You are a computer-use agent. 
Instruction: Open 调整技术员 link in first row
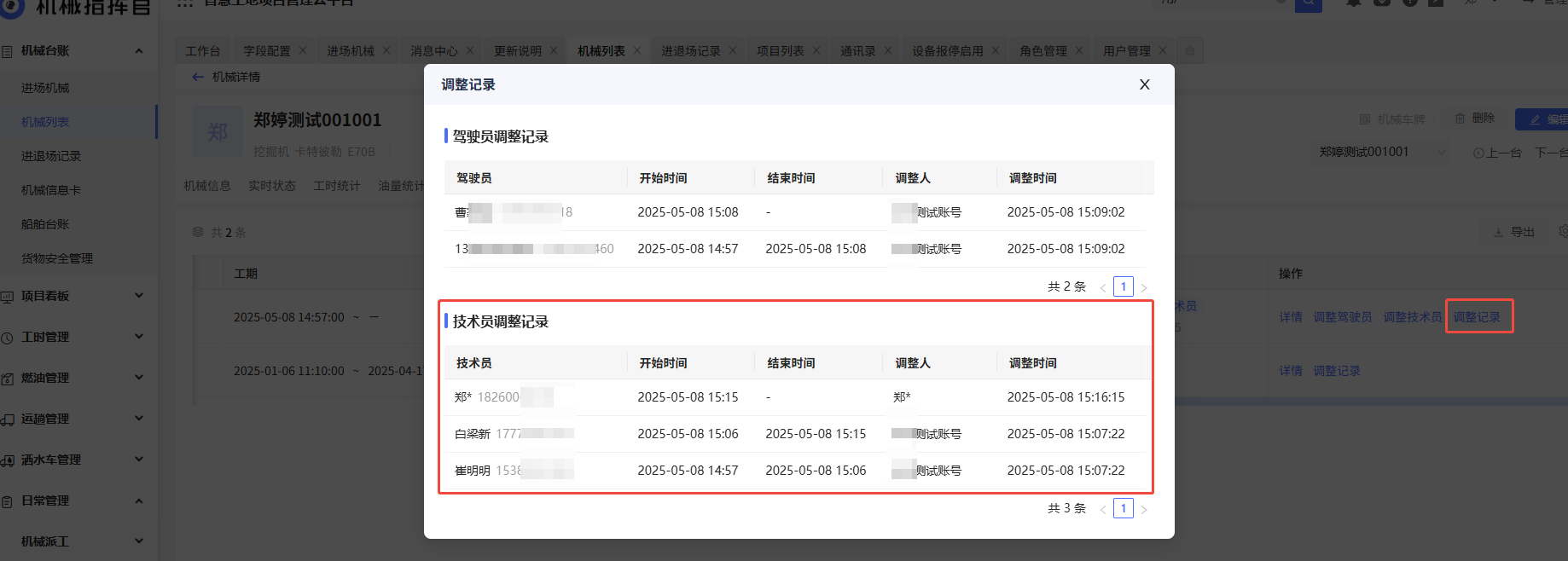point(1413,317)
